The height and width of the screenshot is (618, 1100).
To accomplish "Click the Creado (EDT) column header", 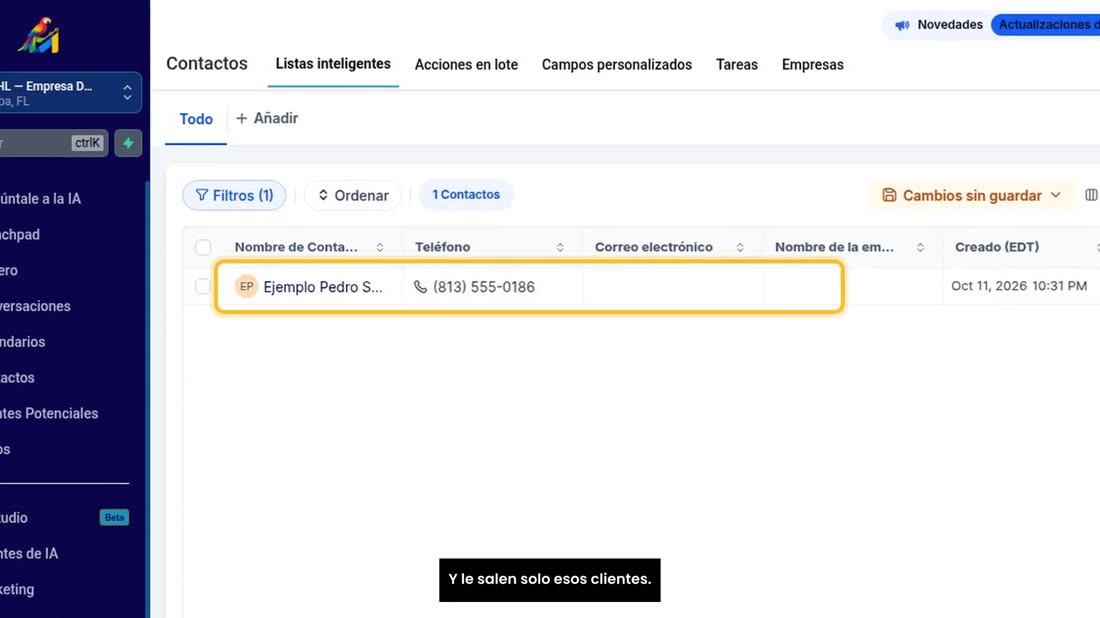I will click(997, 247).
